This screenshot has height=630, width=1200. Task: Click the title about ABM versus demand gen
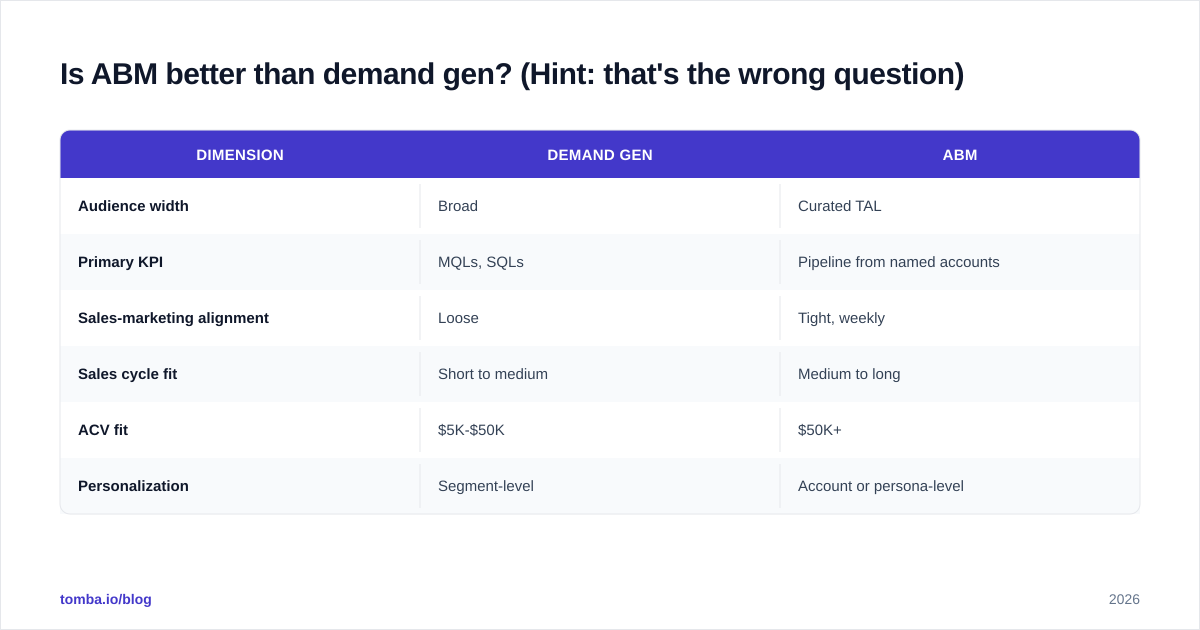(x=512, y=74)
